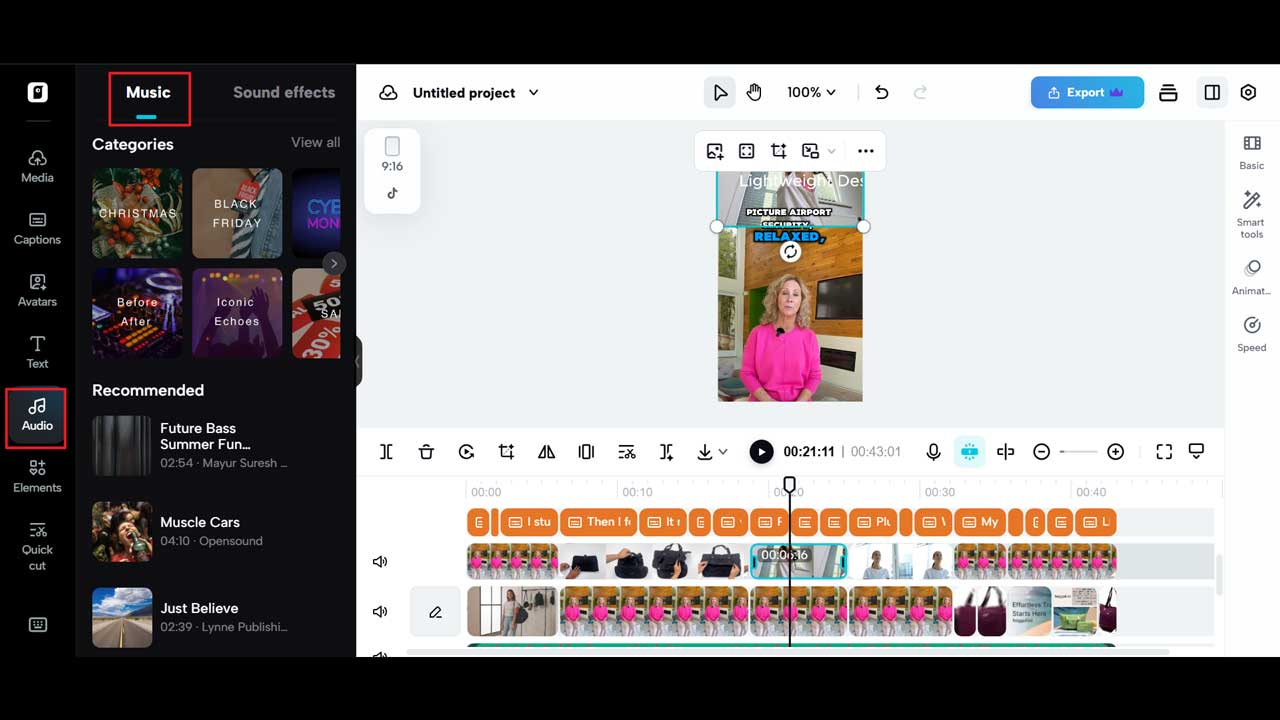1280x720 pixels.
Task: Click the crop icon in timeline toolbar
Action: point(506,452)
